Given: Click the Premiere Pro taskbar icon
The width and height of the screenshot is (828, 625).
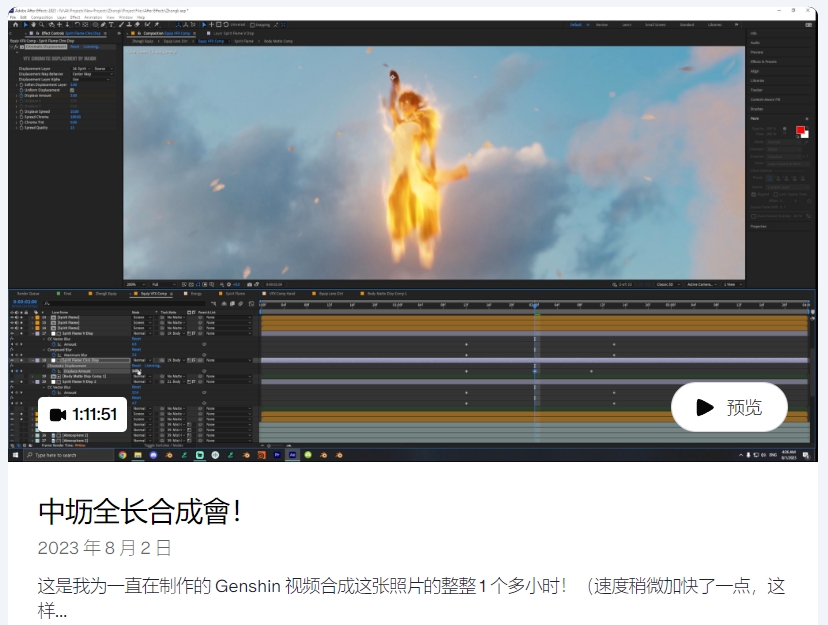Looking at the screenshot, I should (277, 455).
